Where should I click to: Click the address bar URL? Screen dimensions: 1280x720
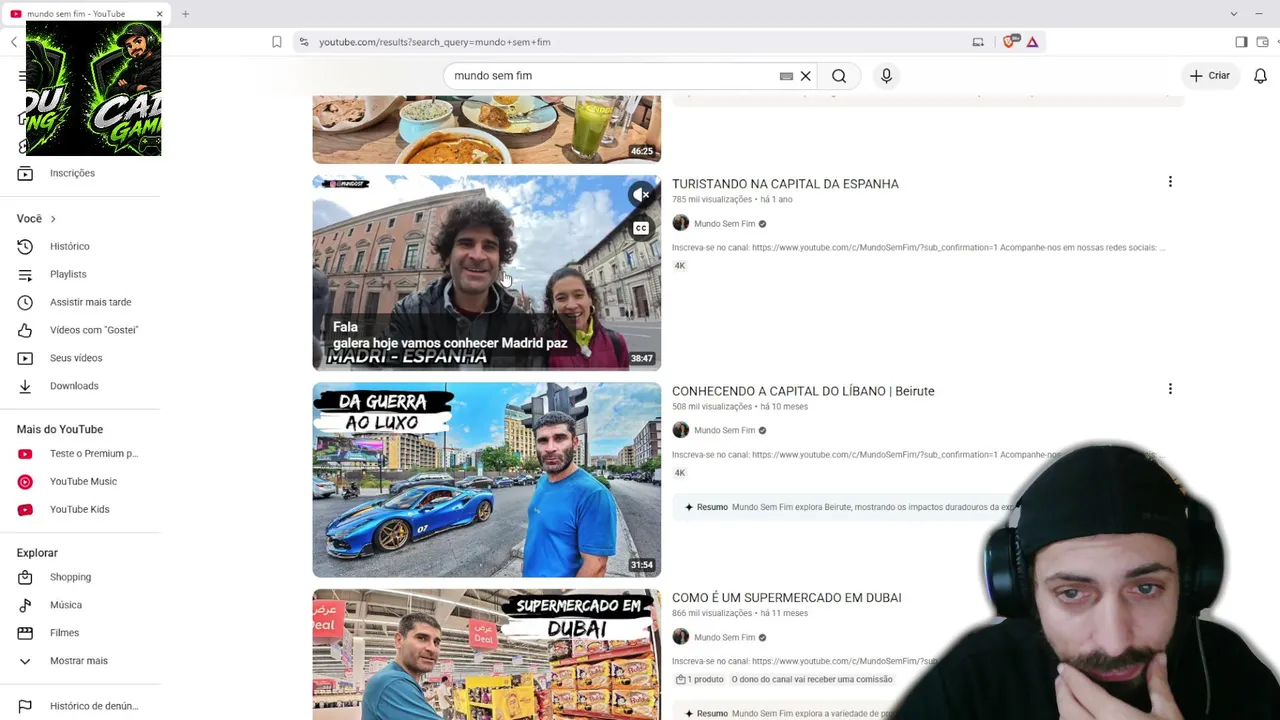435,42
